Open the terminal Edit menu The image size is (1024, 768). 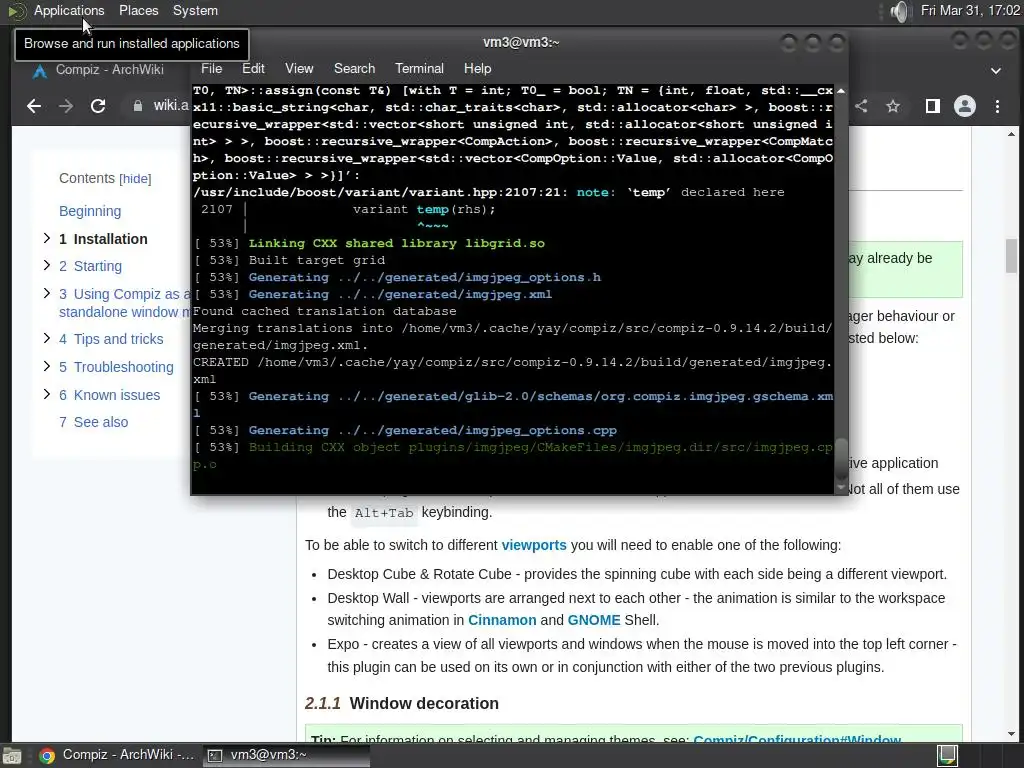click(253, 69)
